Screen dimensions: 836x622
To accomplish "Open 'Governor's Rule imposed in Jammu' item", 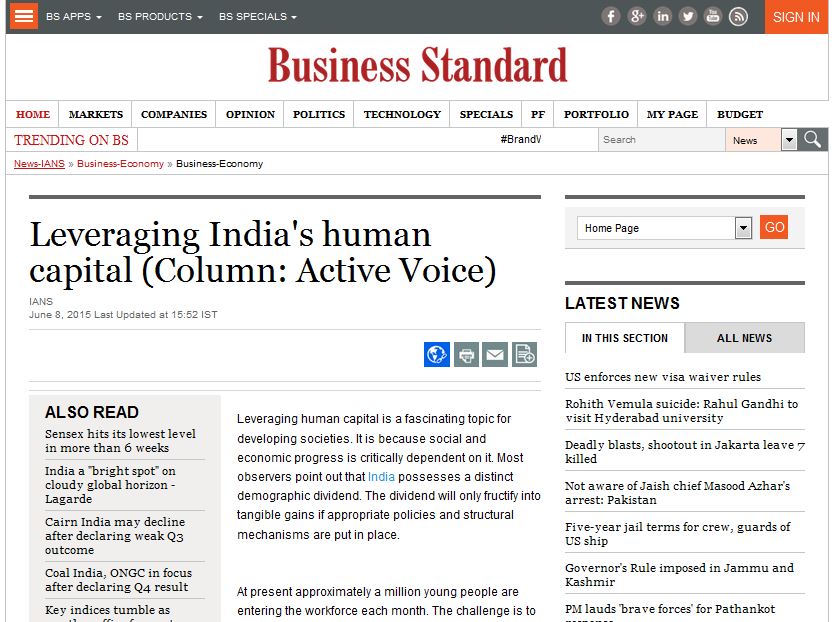I will click(680, 575).
